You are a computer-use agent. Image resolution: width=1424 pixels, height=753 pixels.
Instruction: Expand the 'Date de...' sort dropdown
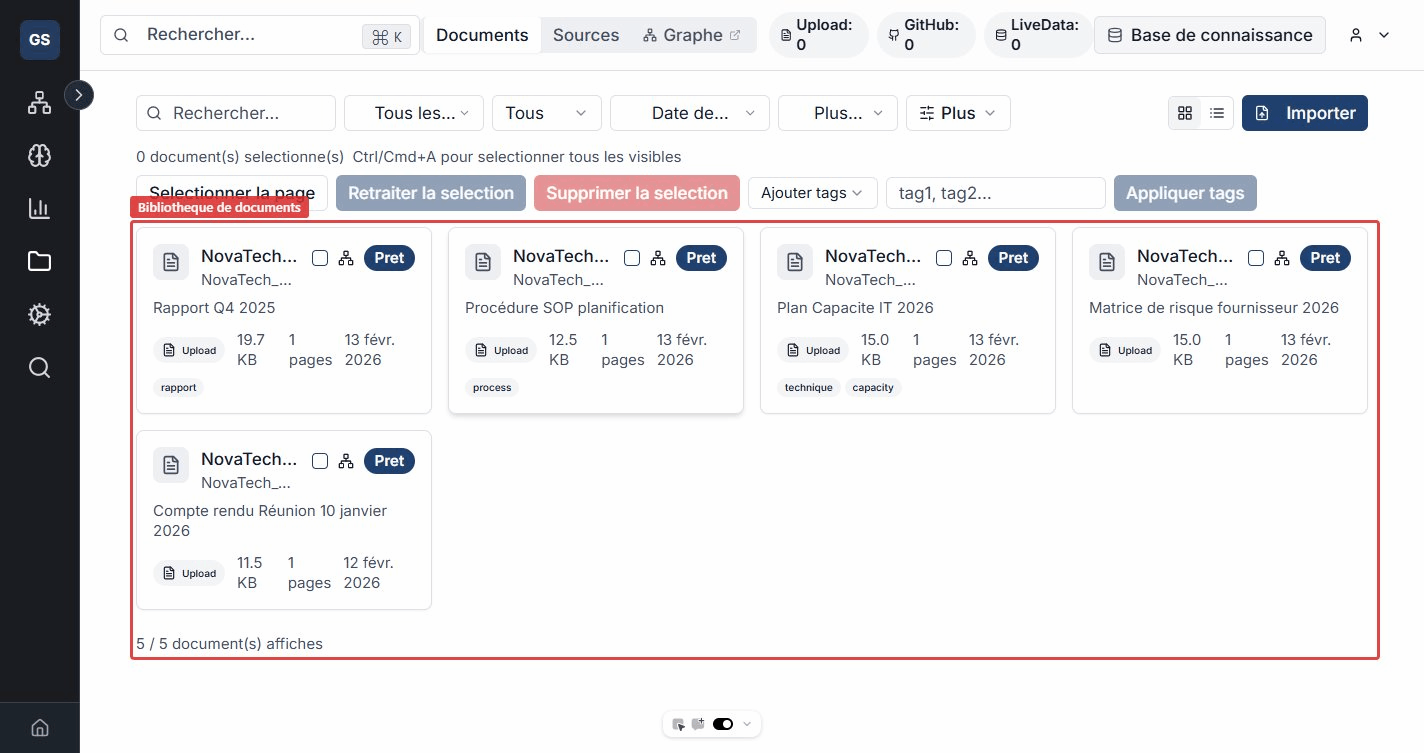pos(689,113)
